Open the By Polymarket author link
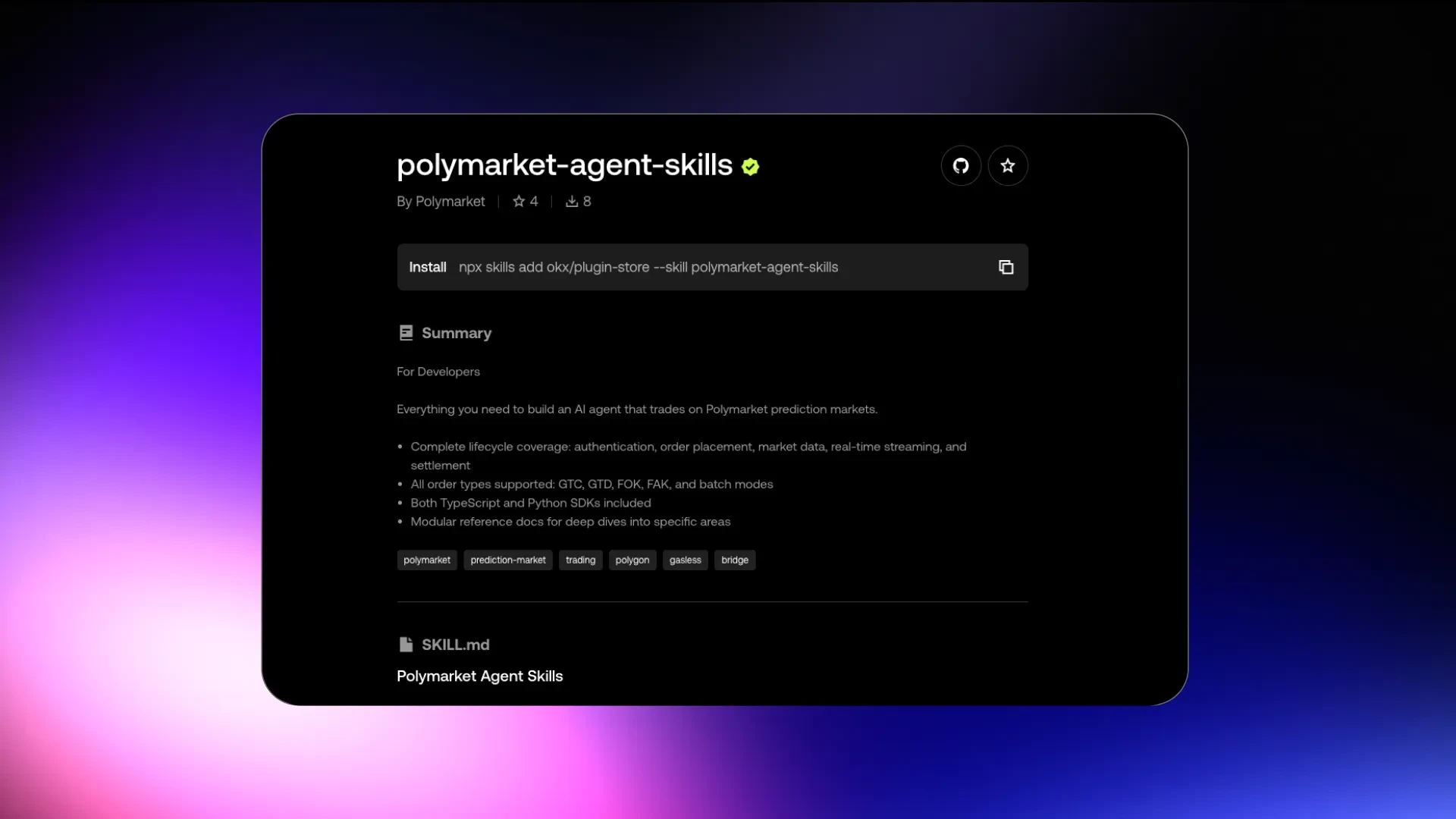 pos(441,201)
